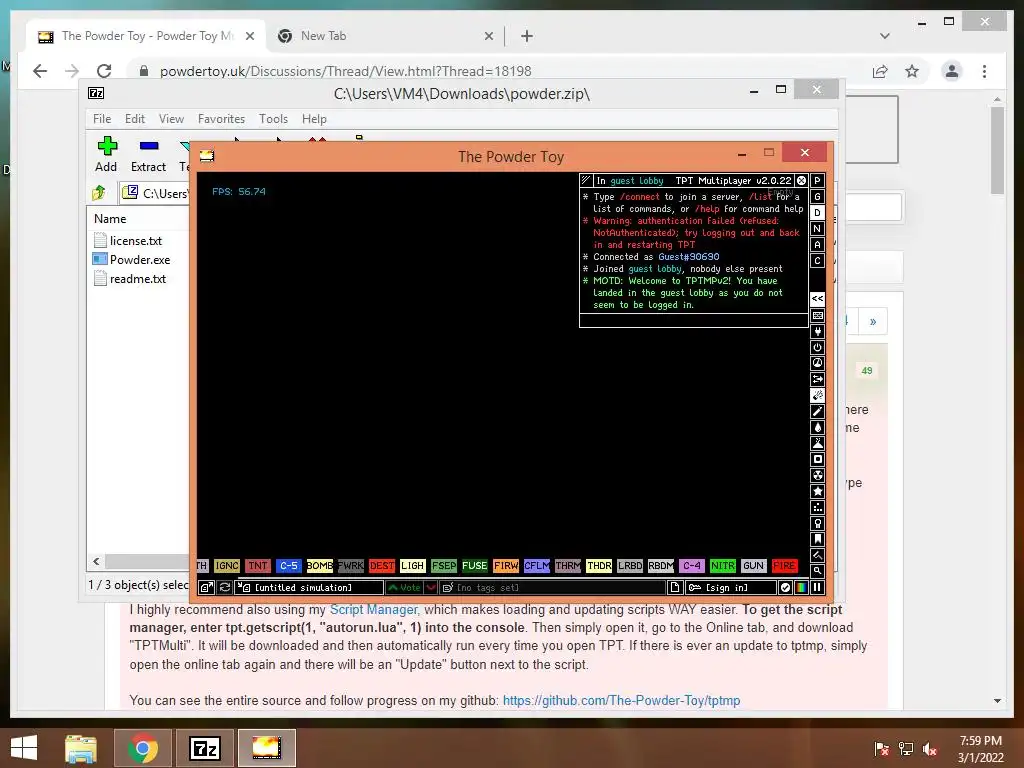Open render options (rainbow color icon)

(801, 587)
